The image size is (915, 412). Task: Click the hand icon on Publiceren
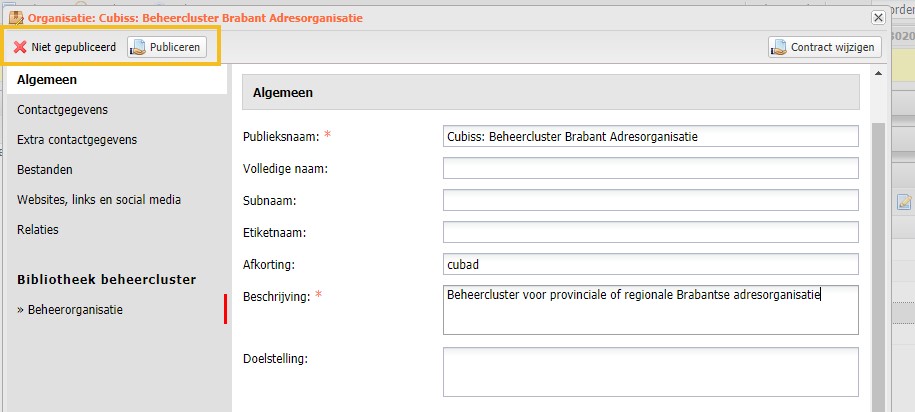(x=139, y=47)
